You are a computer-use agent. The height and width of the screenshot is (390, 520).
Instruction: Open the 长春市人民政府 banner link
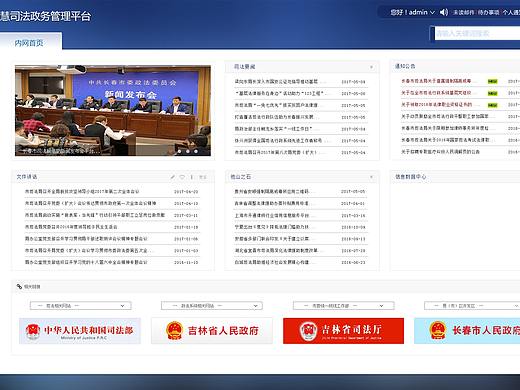[467, 331]
